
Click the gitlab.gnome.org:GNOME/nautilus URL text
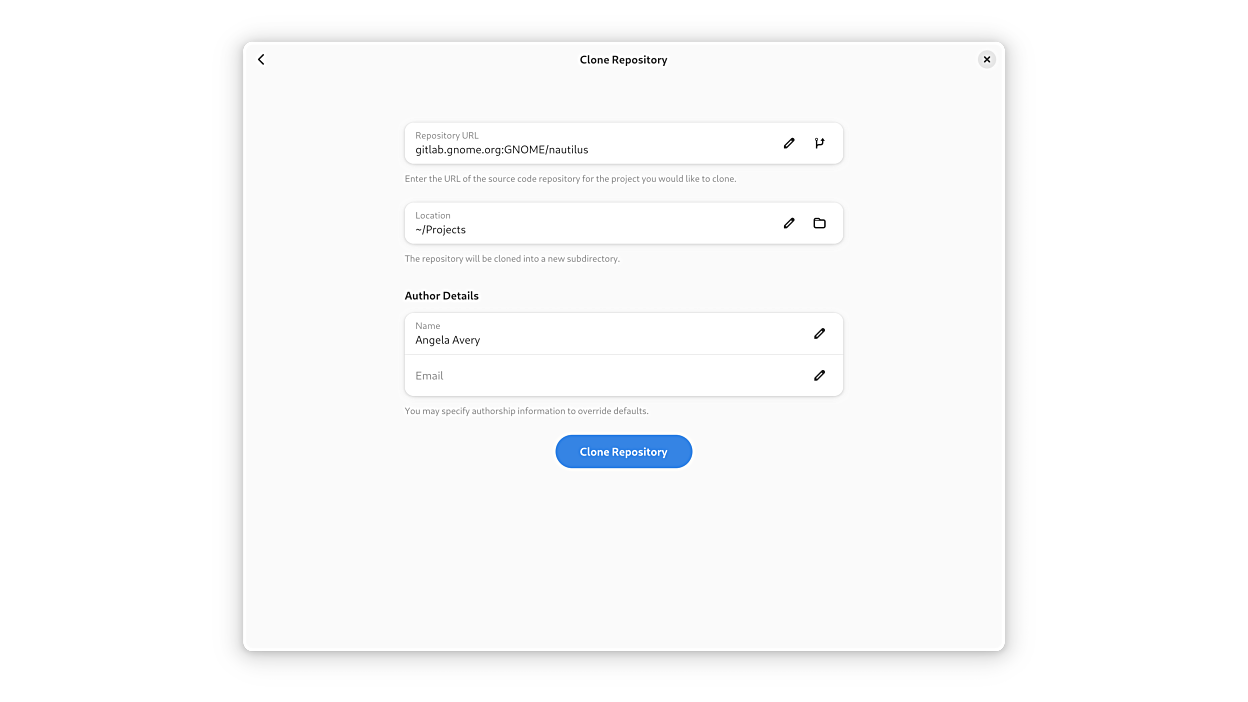click(502, 150)
